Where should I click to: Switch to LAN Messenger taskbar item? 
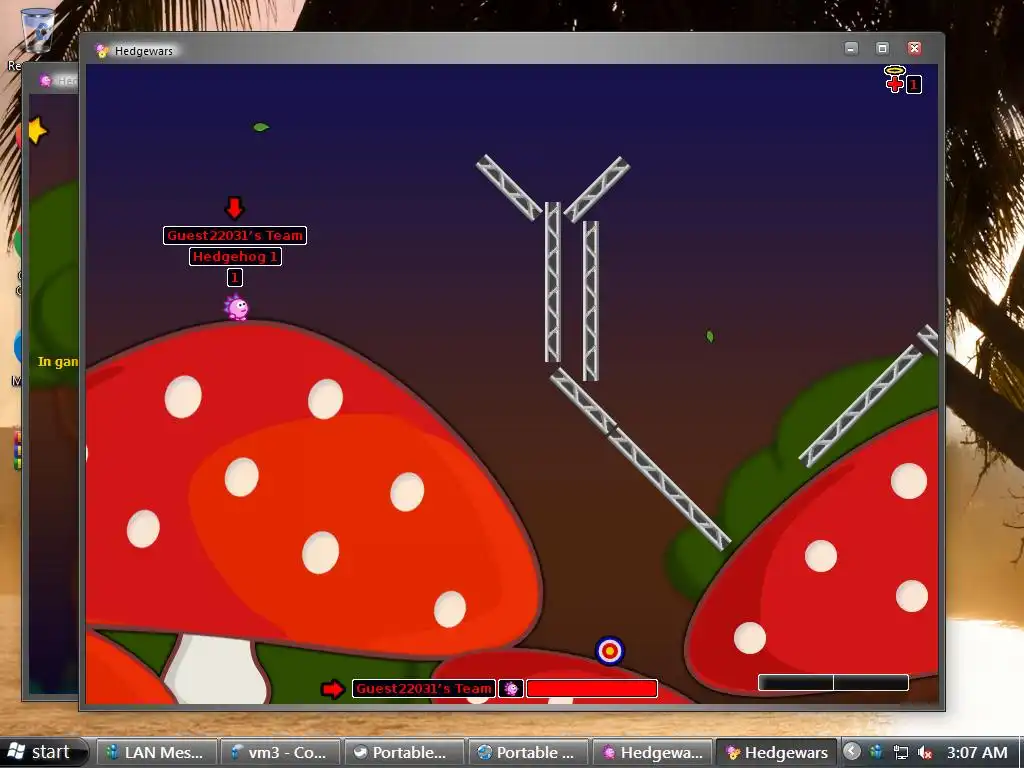[x=155, y=752]
